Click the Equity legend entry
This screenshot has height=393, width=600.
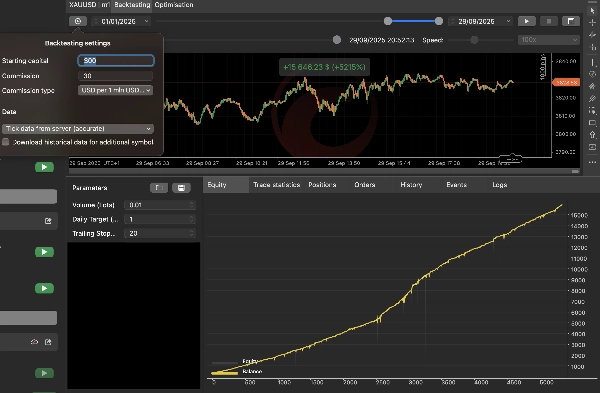[235, 361]
